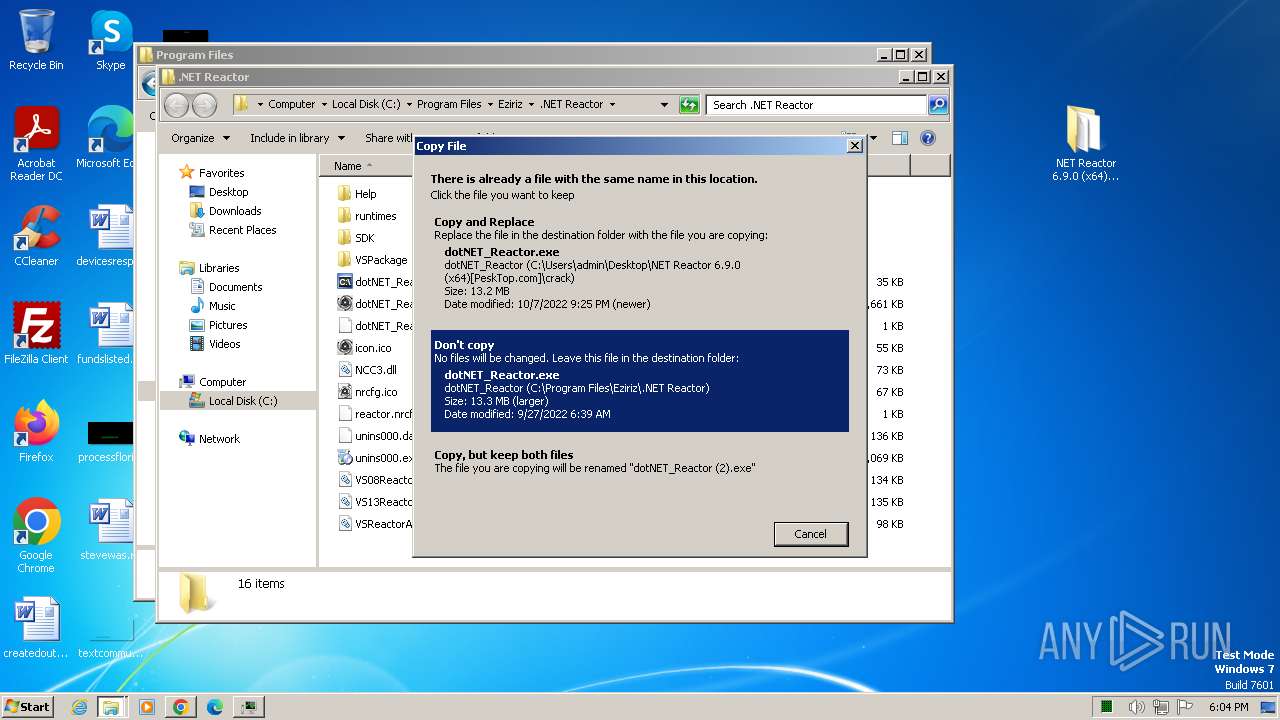Screen dimensions: 1280x720
Task: Expand the Program Files breadcrumb arrow
Action: pos(490,104)
